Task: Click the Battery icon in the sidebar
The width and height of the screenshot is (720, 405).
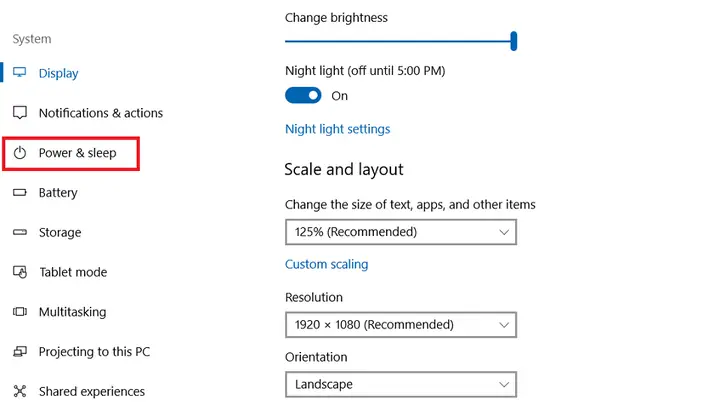Action: point(19,192)
